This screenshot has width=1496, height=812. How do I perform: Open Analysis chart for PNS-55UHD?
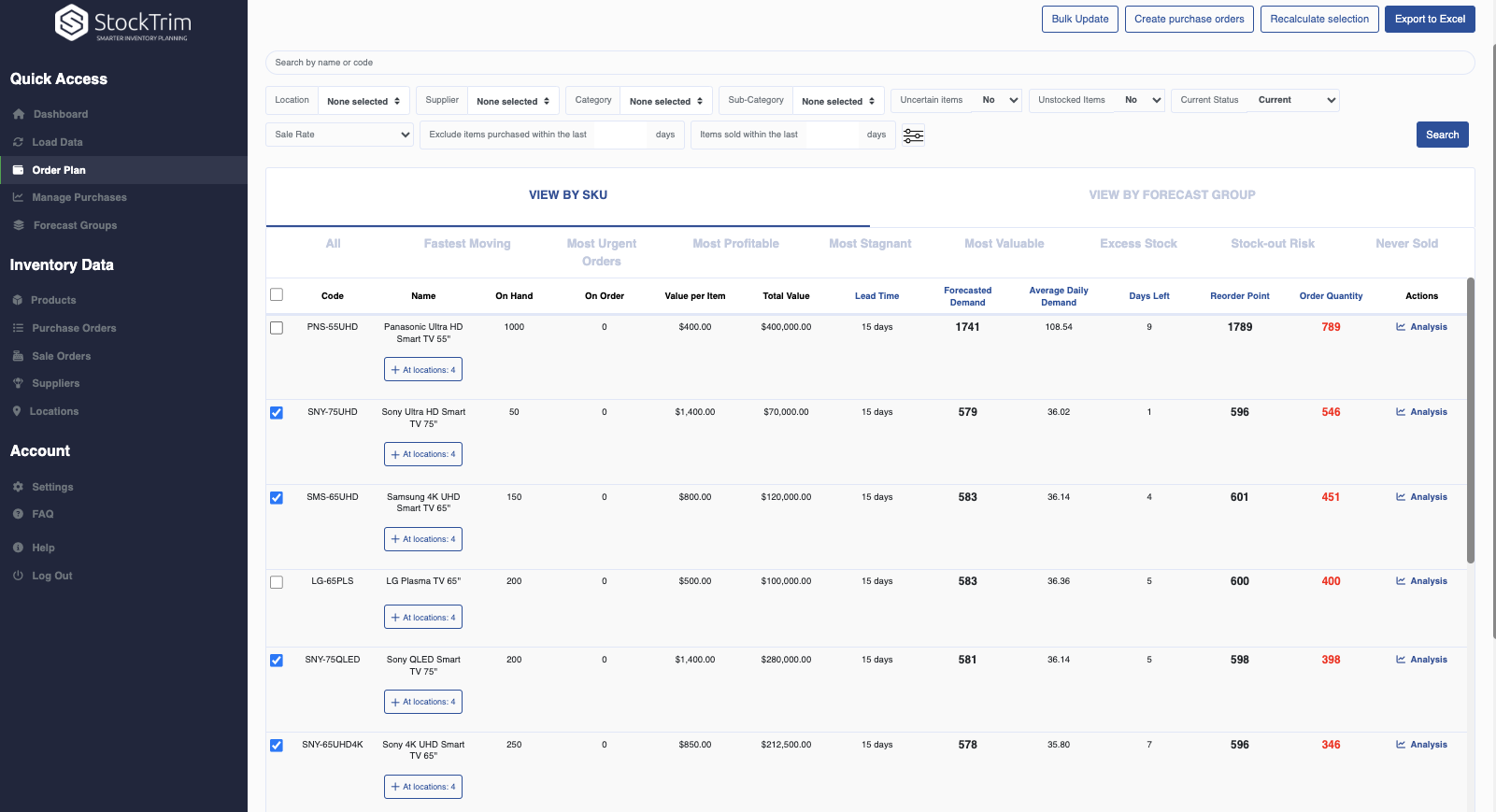click(x=1421, y=327)
